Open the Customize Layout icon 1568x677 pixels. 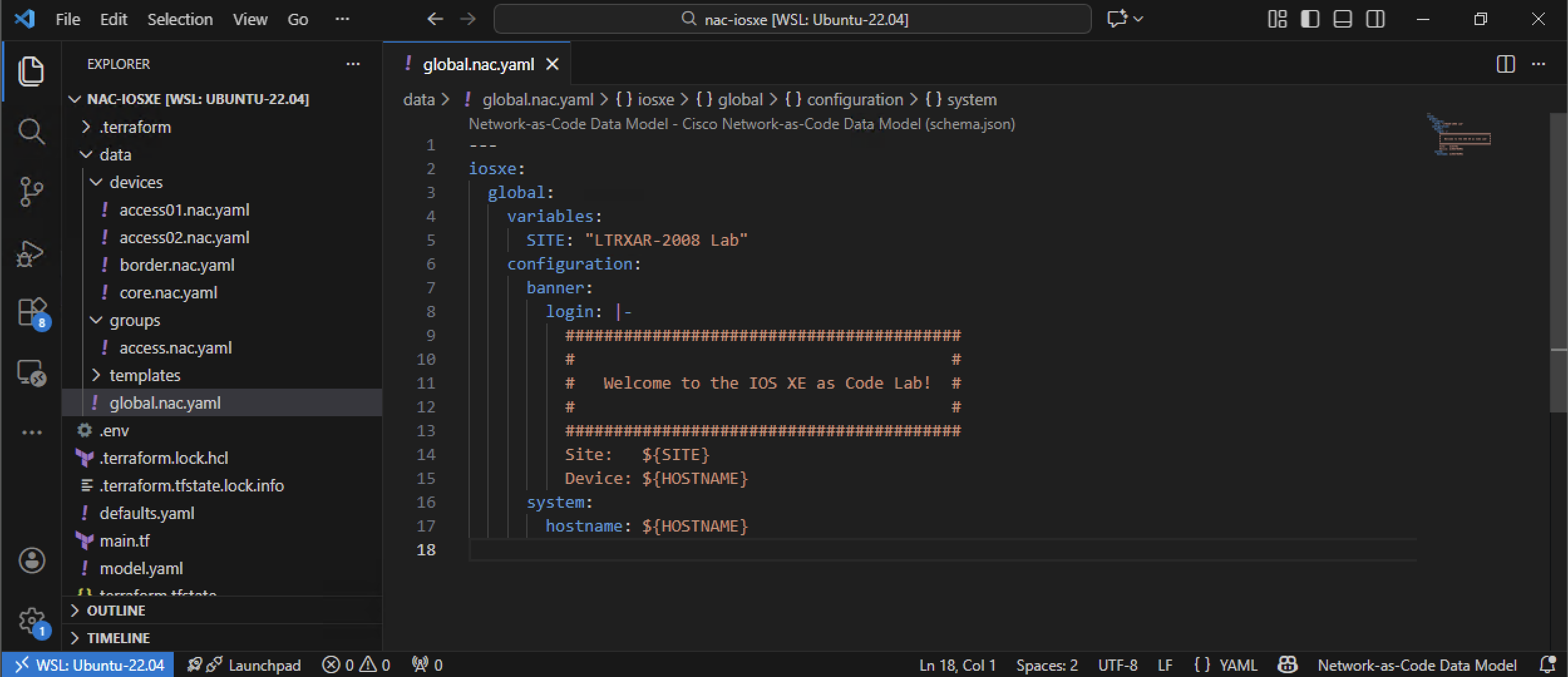point(1277,19)
